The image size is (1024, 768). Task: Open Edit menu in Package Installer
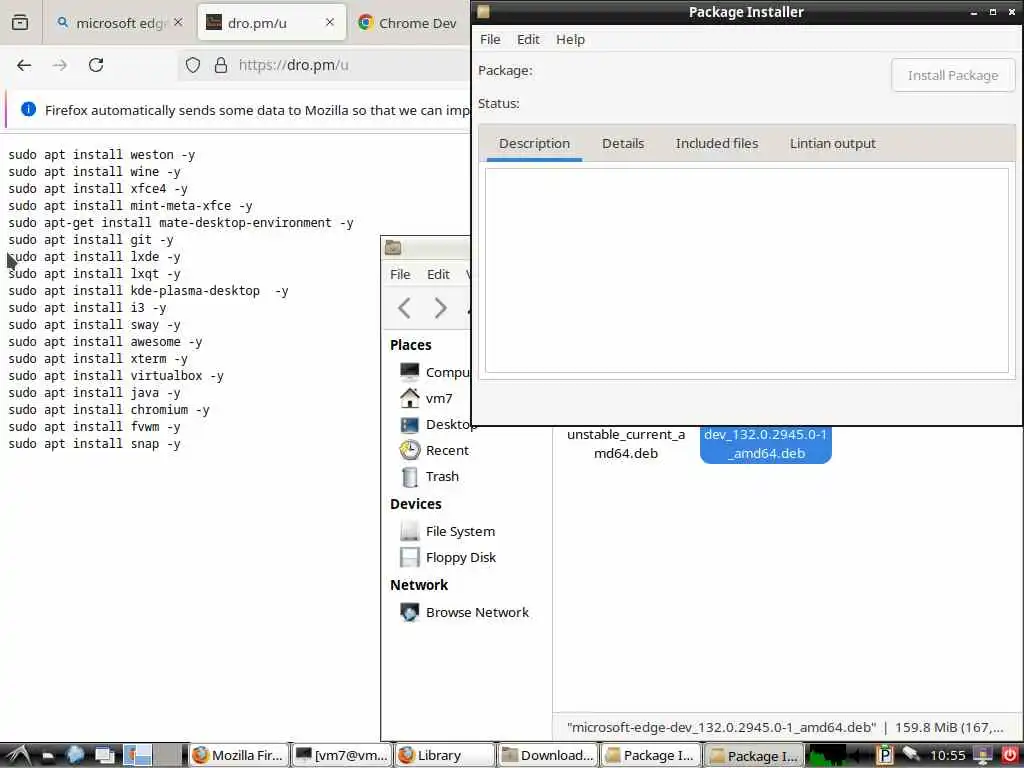click(528, 39)
